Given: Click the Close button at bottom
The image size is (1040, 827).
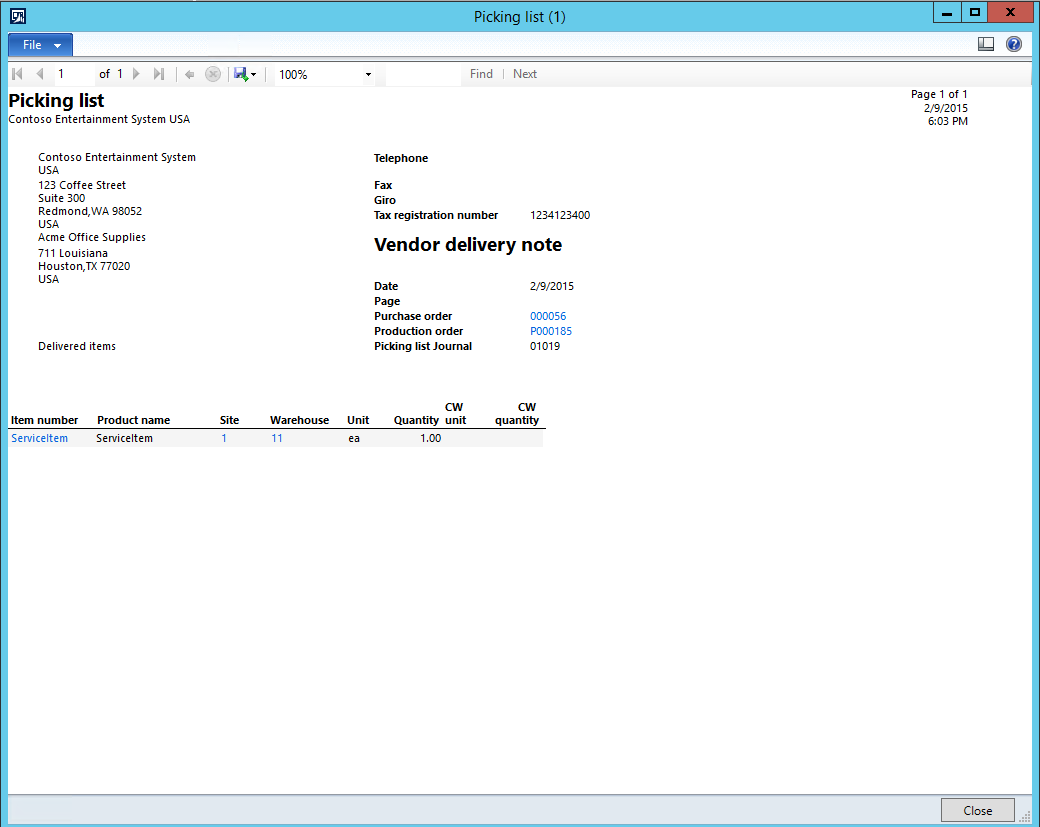Looking at the screenshot, I should [977, 810].
